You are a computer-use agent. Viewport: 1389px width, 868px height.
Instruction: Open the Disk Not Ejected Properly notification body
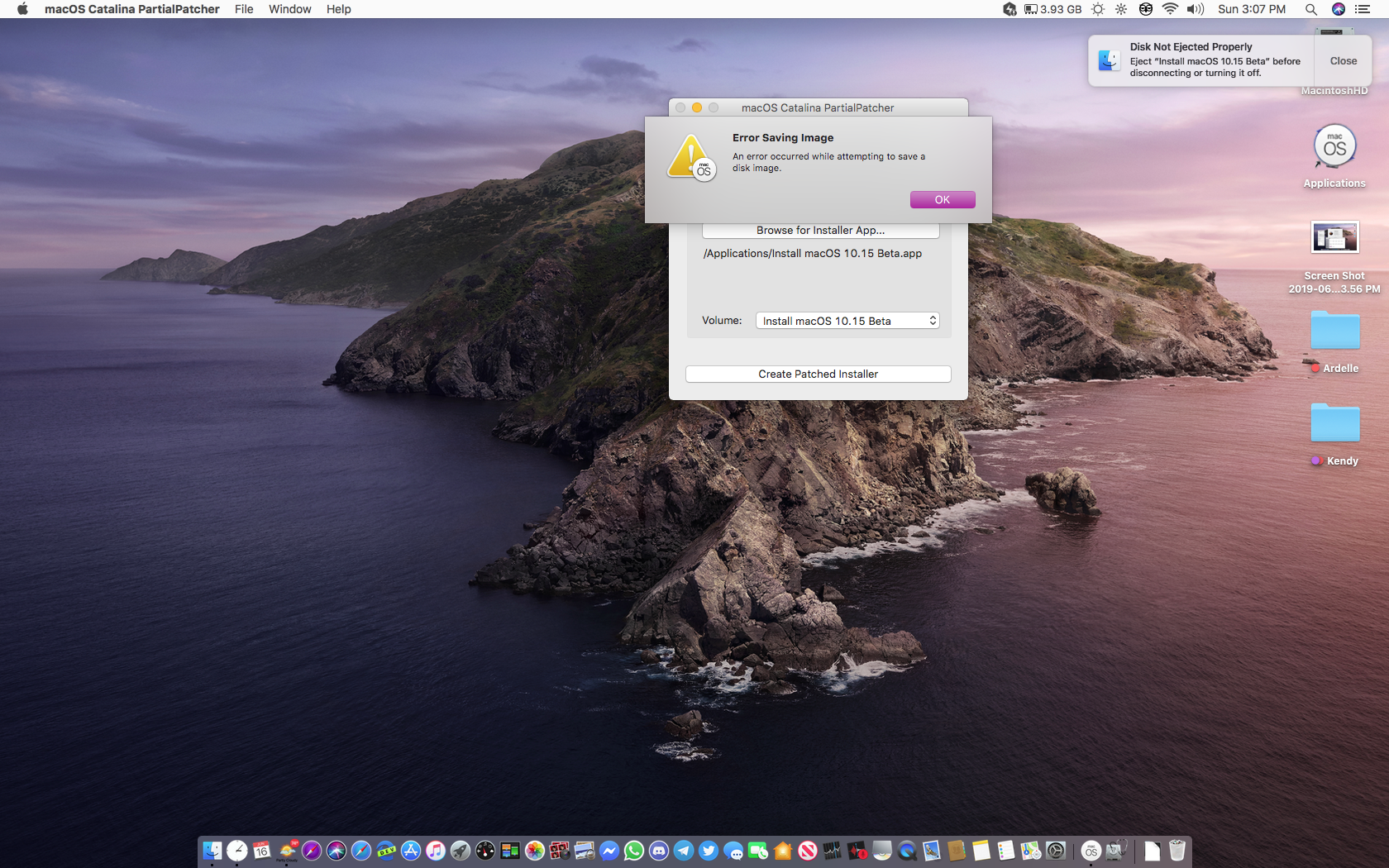(1202, 60)
